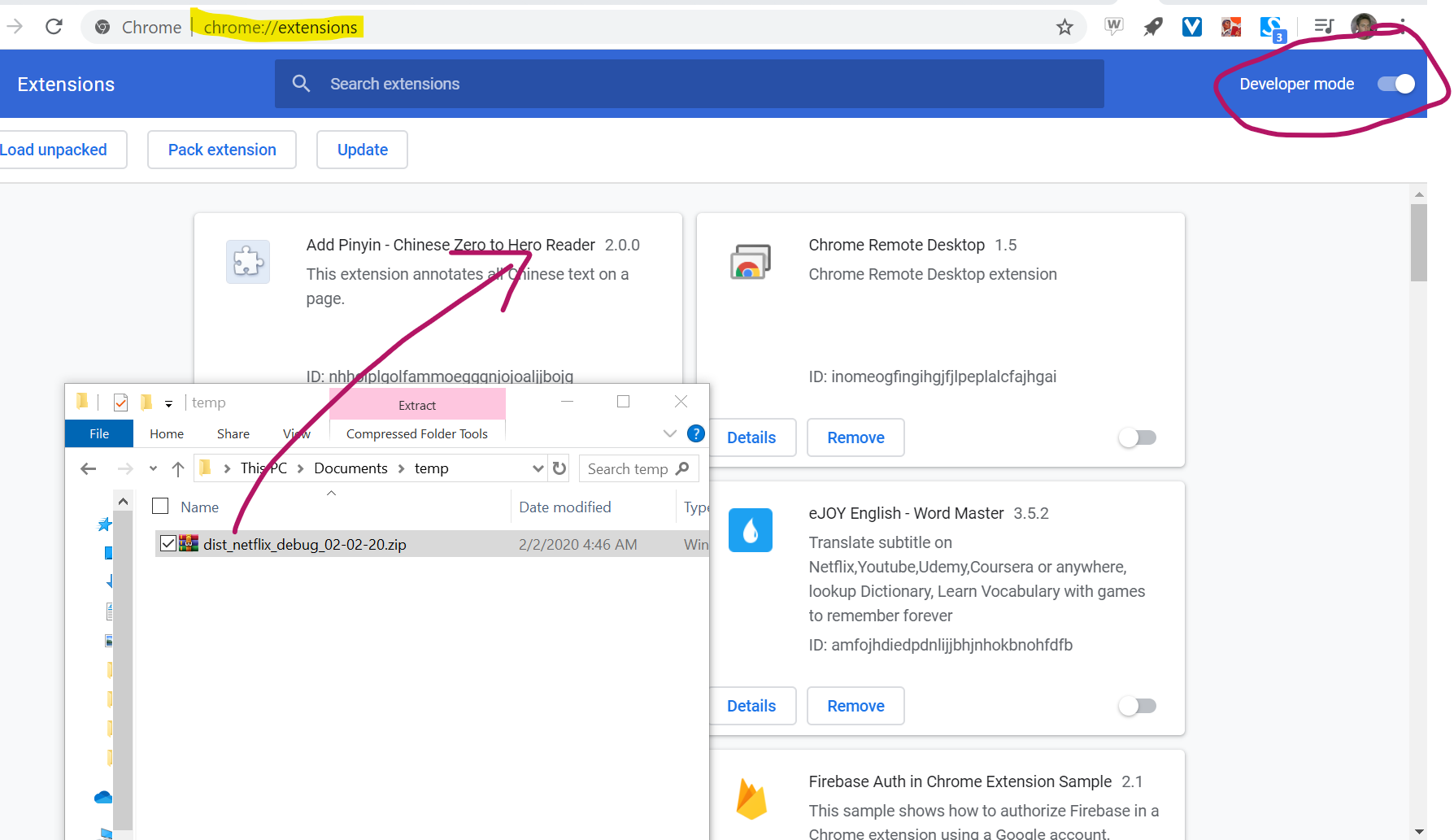
Task: Expand the address bar path history dropdown
Action: point(538,468)
